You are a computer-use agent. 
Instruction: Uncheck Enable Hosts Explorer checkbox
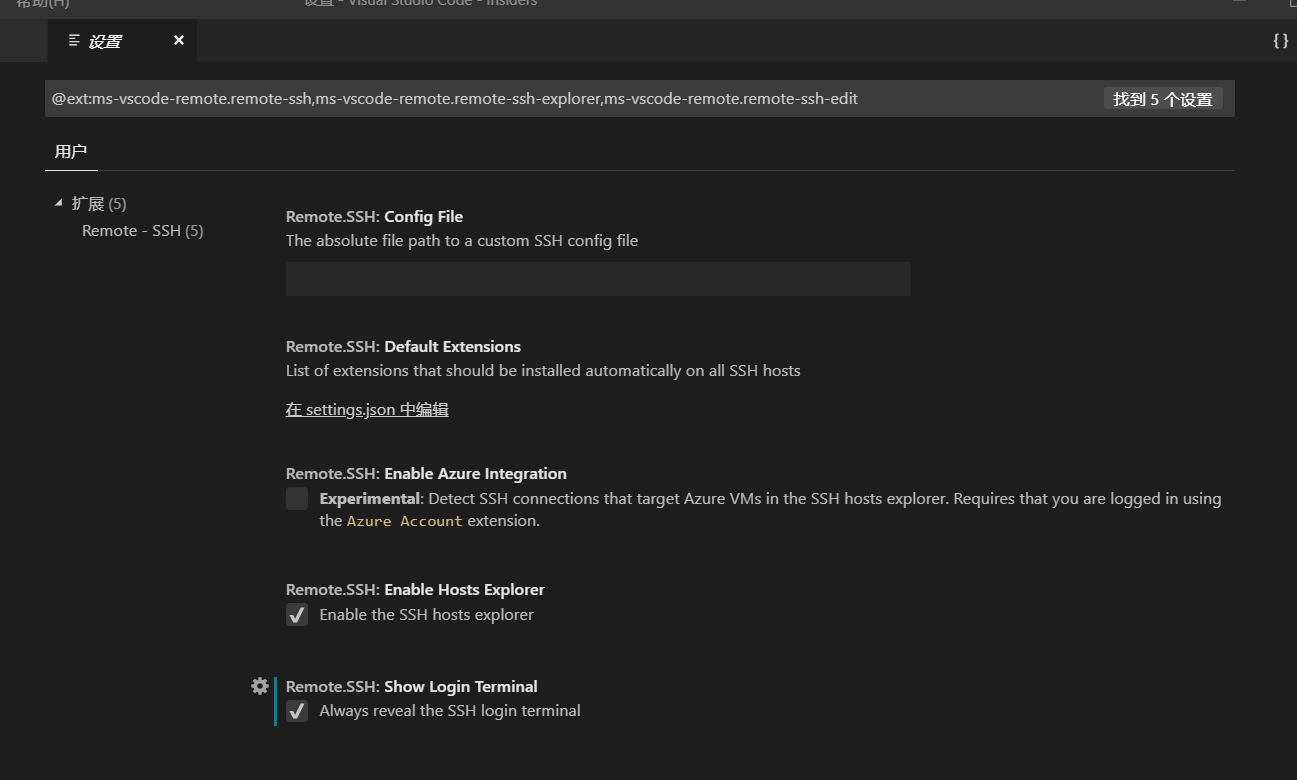pos(297,615)
